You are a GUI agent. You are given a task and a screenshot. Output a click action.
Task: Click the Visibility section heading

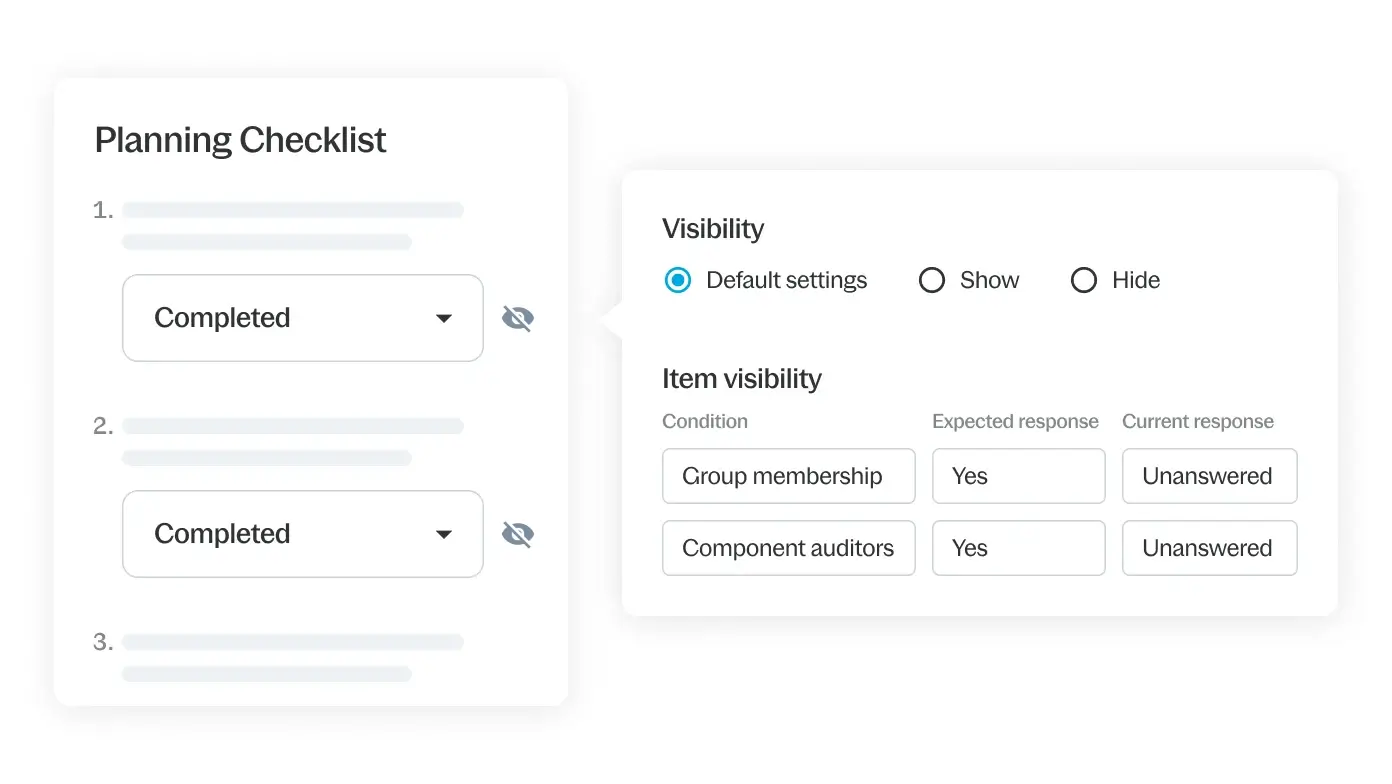point(713,229)
